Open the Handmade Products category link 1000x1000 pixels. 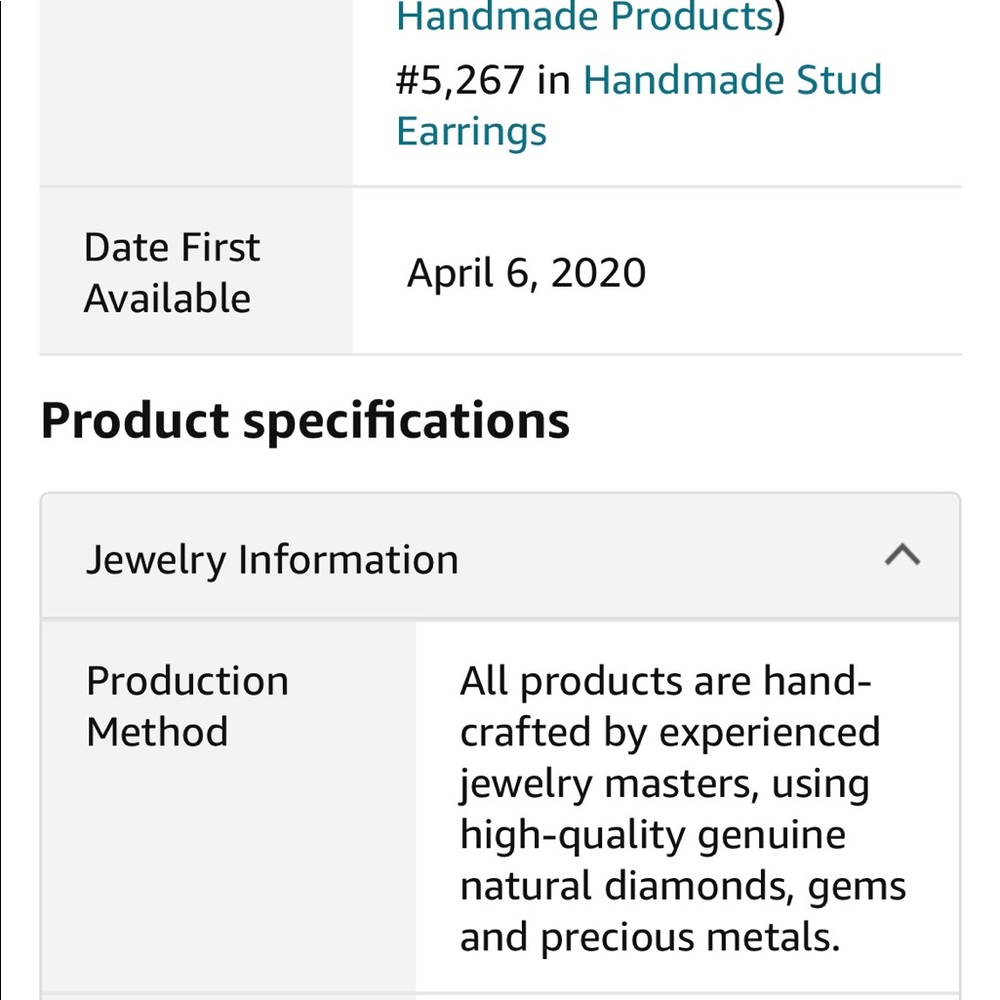tap(582, 16)
